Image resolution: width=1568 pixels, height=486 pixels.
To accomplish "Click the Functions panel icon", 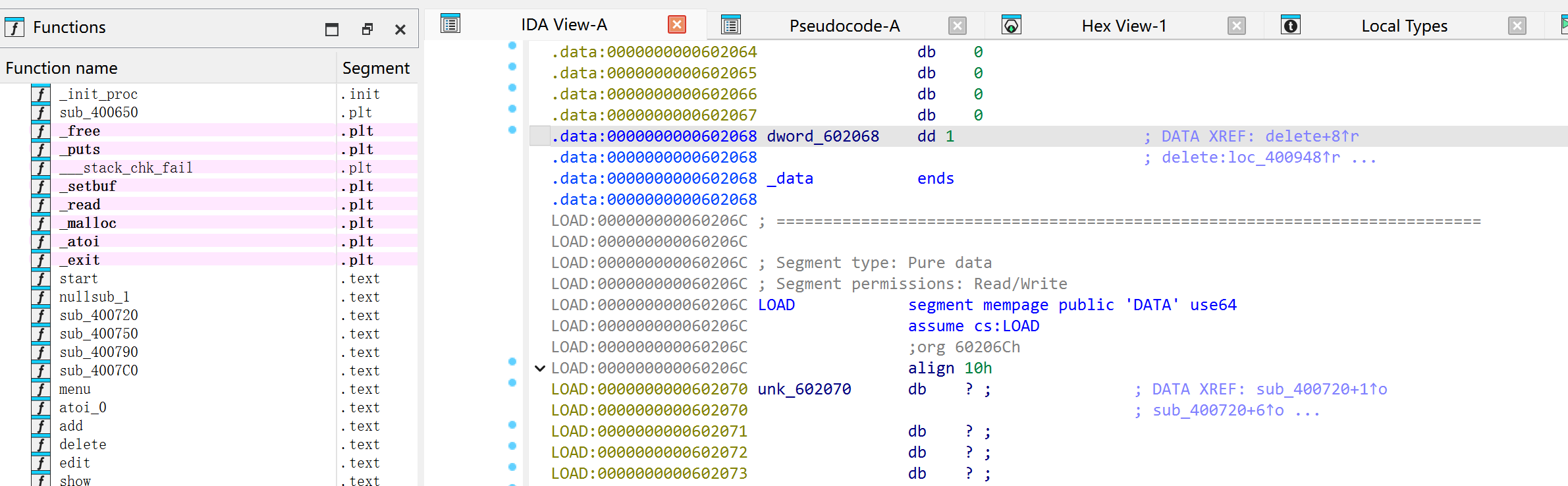I will [14, 27].
